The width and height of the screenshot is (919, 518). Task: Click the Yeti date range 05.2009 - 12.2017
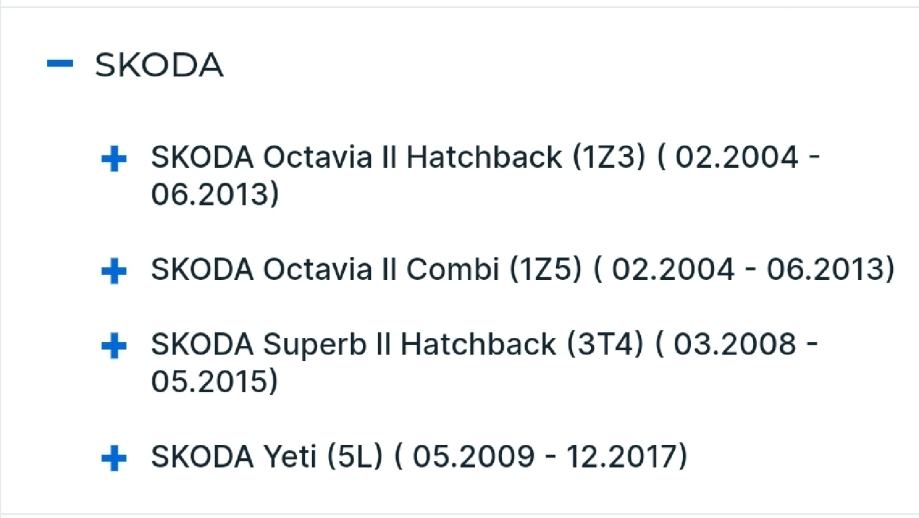click(x=546, y=458)
